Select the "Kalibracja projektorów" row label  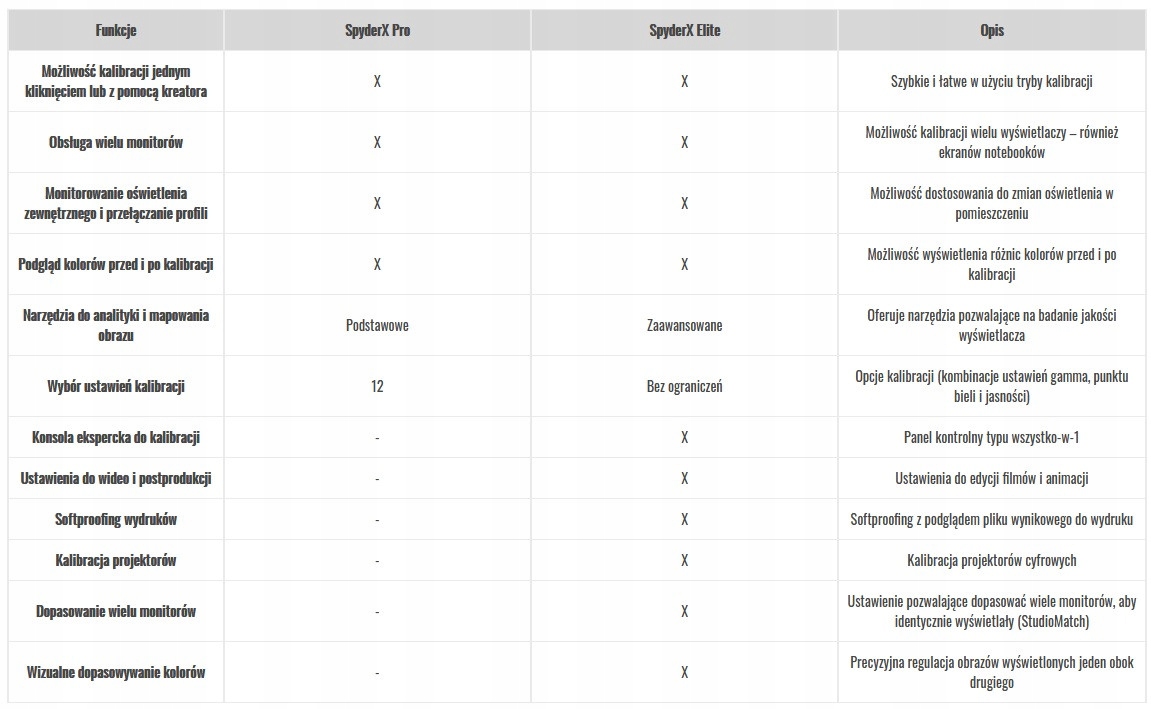coord(116,560)
